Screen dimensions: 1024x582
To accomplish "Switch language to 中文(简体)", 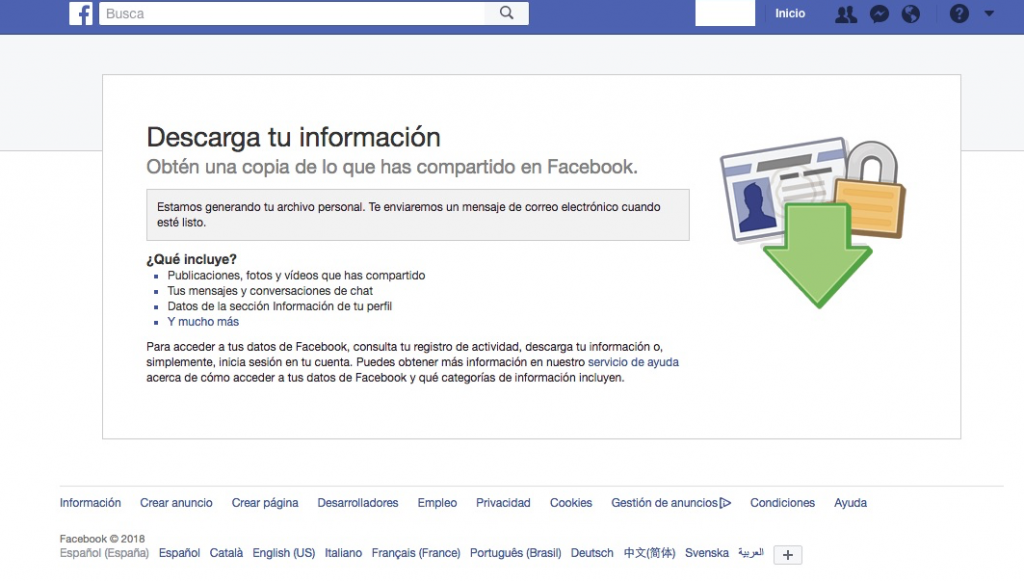I will [649, 553].
